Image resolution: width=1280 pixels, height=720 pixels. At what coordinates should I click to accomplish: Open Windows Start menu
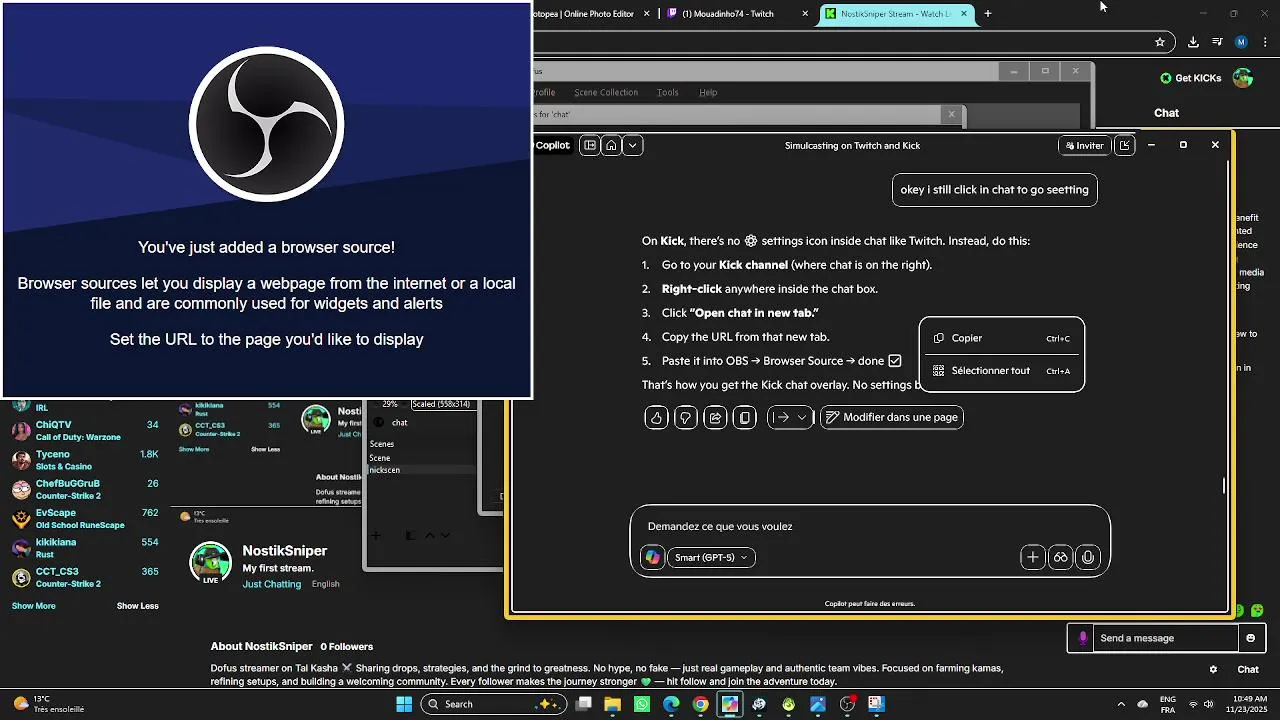tap(404, 704)
